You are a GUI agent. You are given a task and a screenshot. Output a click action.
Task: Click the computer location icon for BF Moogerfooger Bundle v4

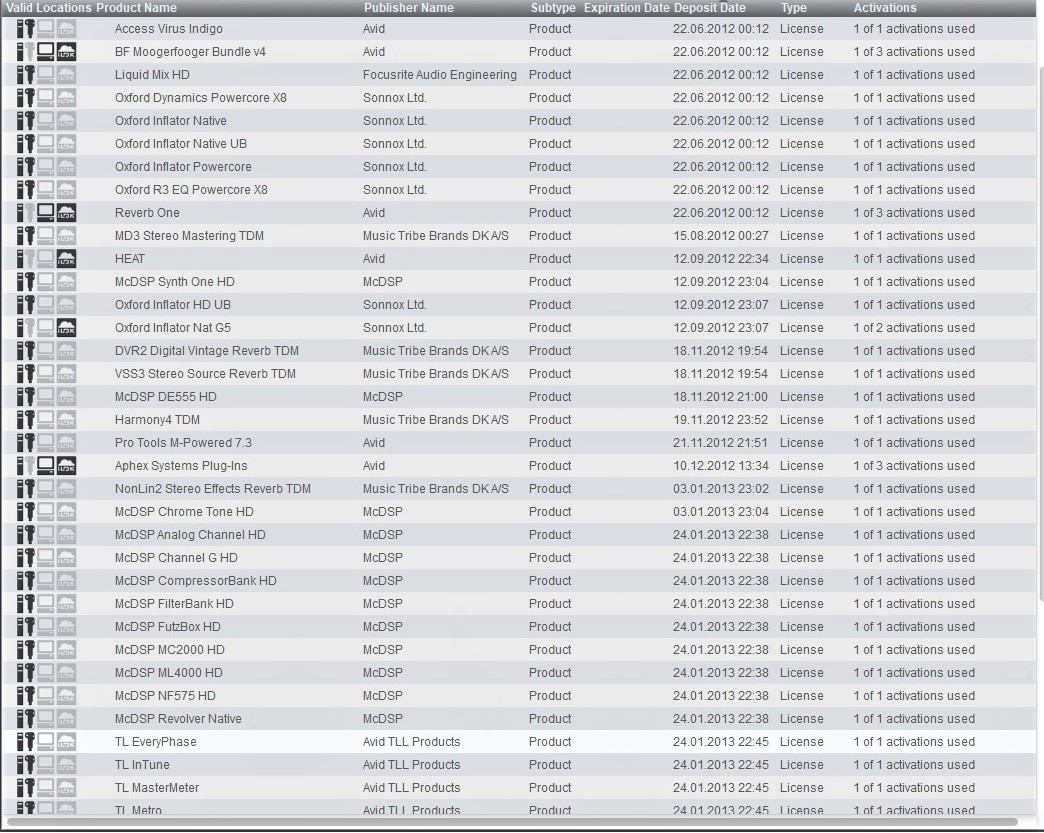click(x=45, y=51)
